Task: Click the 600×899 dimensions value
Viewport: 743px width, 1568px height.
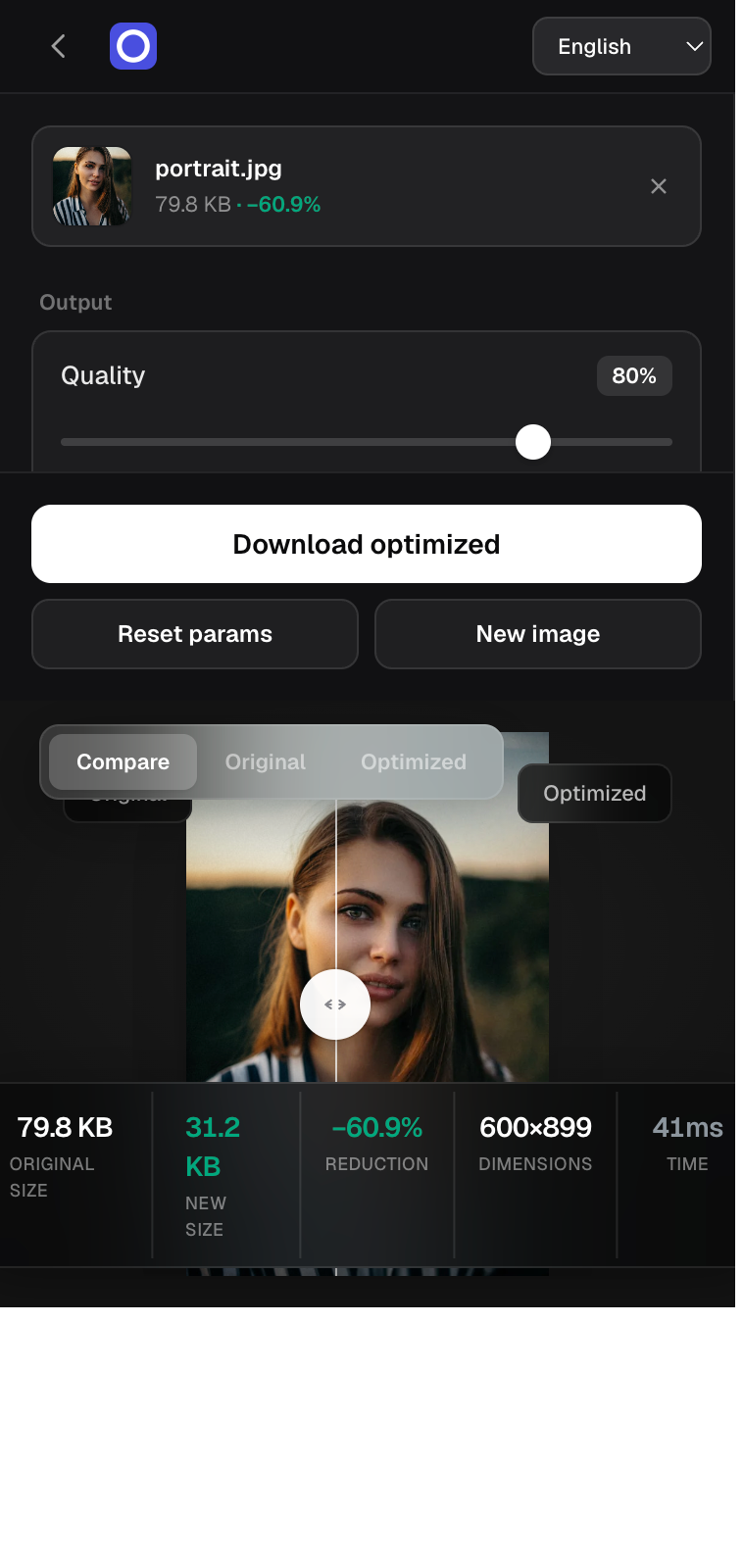Action: pyautogui.click(x=535, y=1127)
